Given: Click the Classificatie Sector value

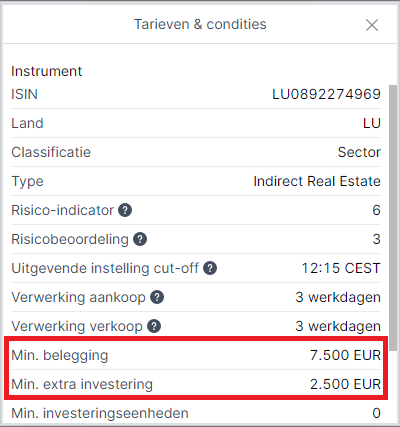Looking at the screenshot, I should point(359,152).
